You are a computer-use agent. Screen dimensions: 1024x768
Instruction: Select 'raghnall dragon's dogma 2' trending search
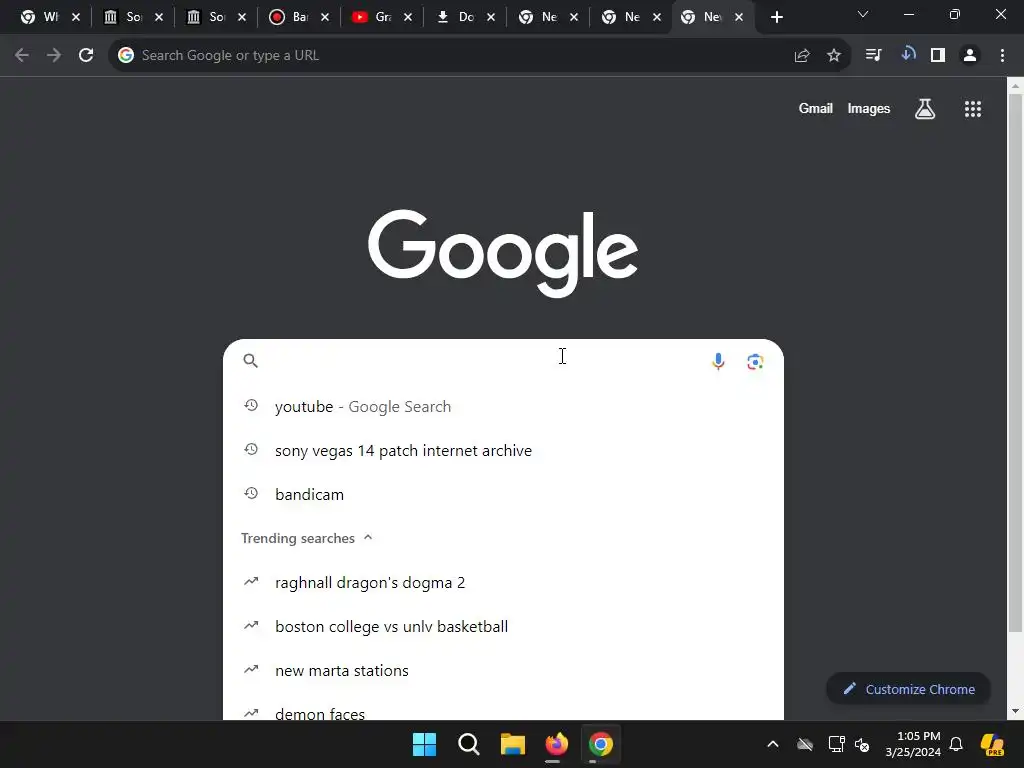coord(503,583)
